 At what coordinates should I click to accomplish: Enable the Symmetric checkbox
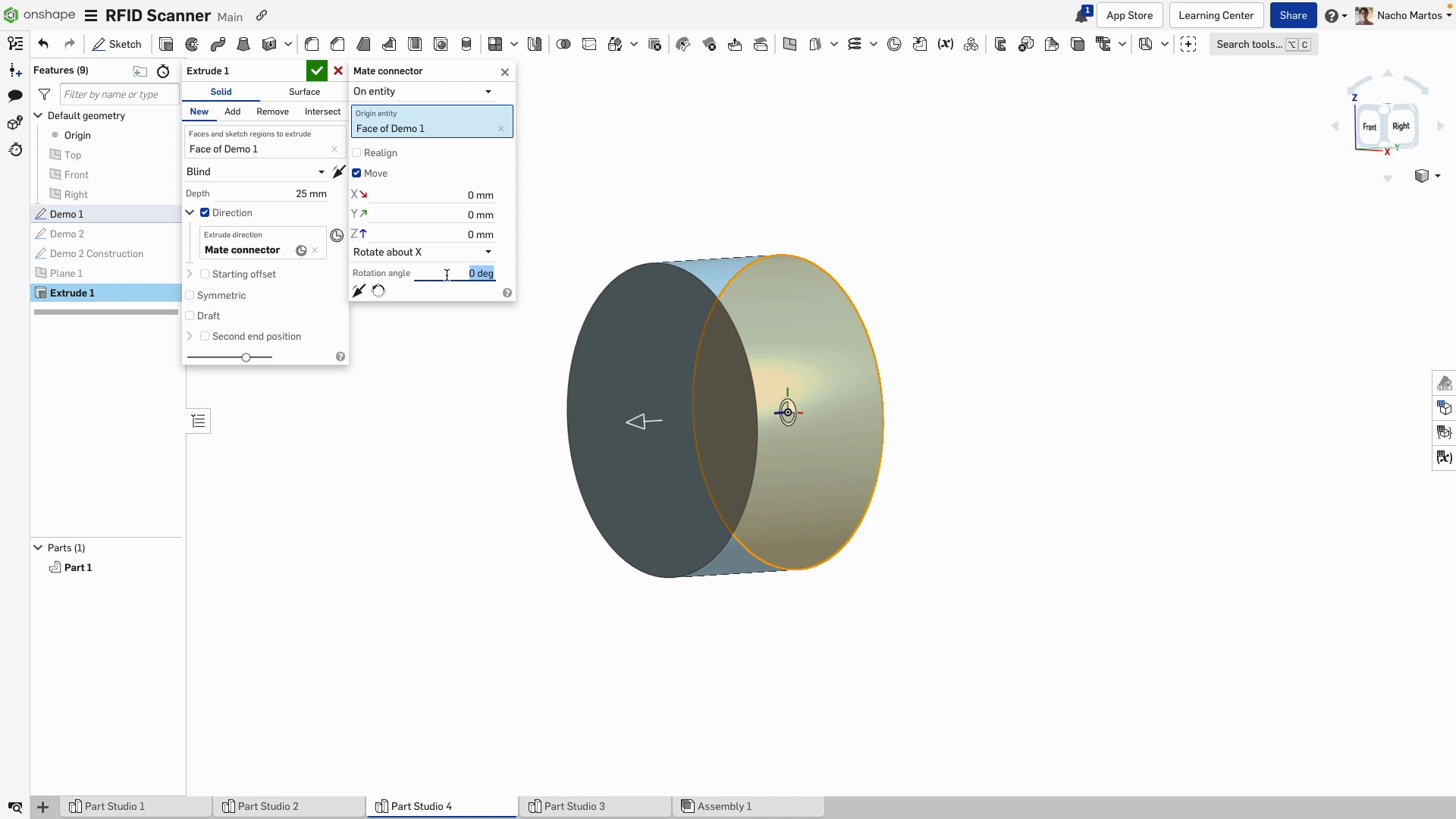point(190,296)
